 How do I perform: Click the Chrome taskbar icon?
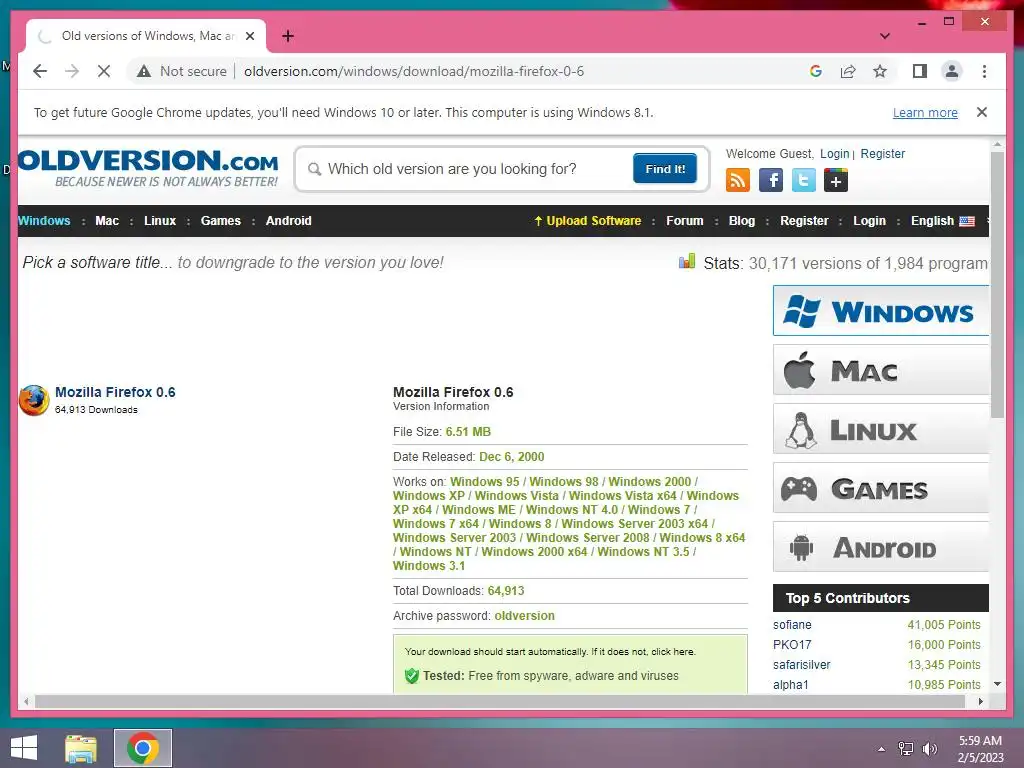pyautogui.click(x=143, y=748)
